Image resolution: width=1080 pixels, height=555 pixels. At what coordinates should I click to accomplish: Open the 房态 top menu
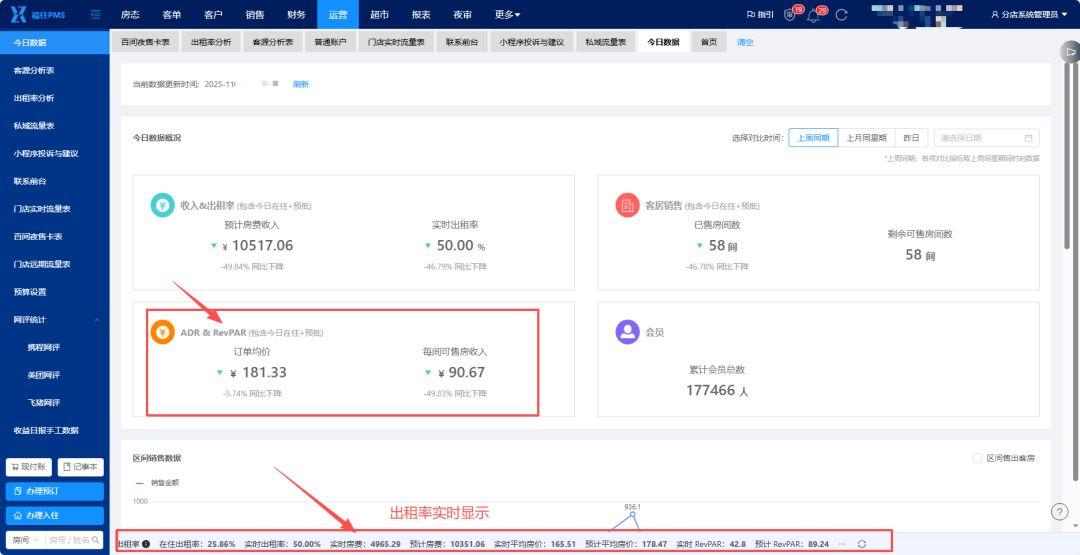click(130, 14)
